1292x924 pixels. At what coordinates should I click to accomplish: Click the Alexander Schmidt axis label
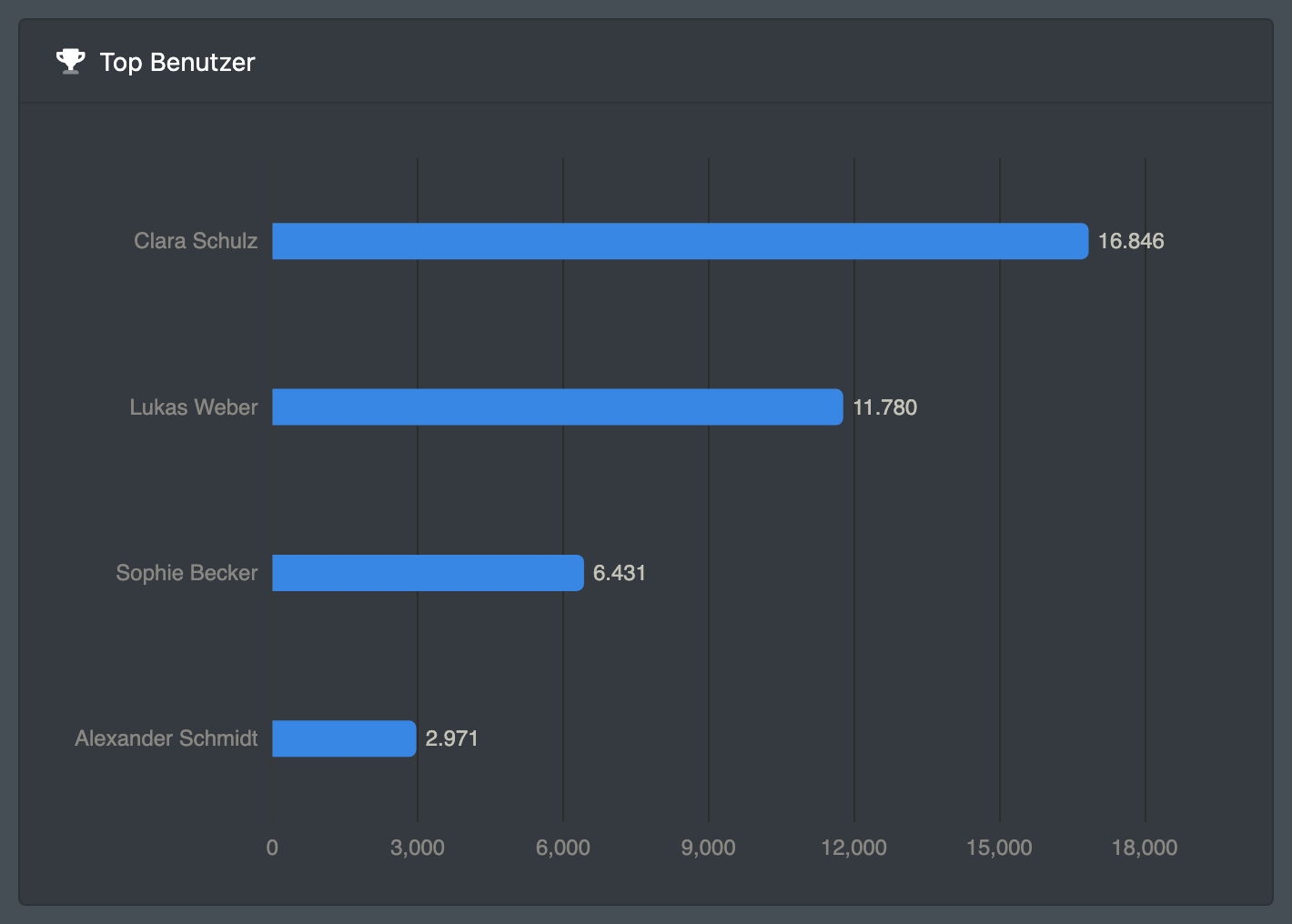tap(167, 738)
